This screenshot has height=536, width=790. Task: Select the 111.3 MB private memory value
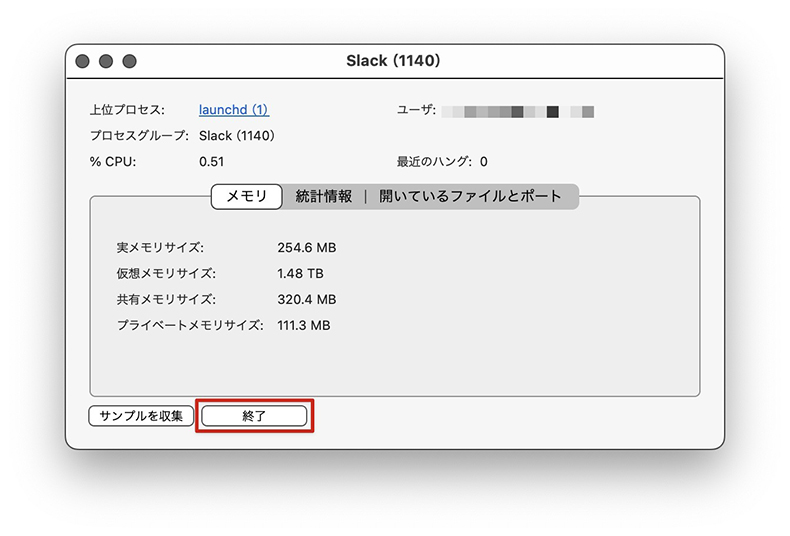(303, 325)
